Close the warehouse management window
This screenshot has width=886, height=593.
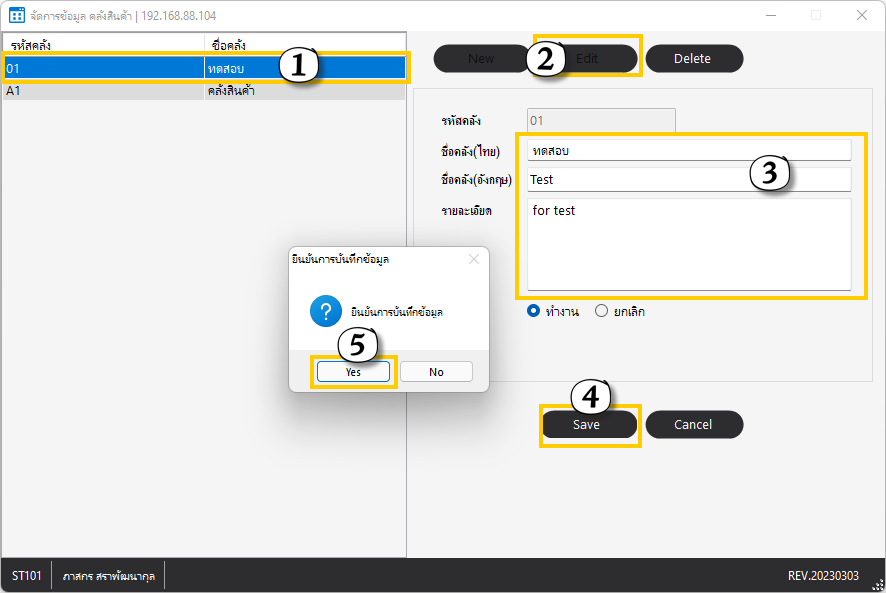pos(861,16)
